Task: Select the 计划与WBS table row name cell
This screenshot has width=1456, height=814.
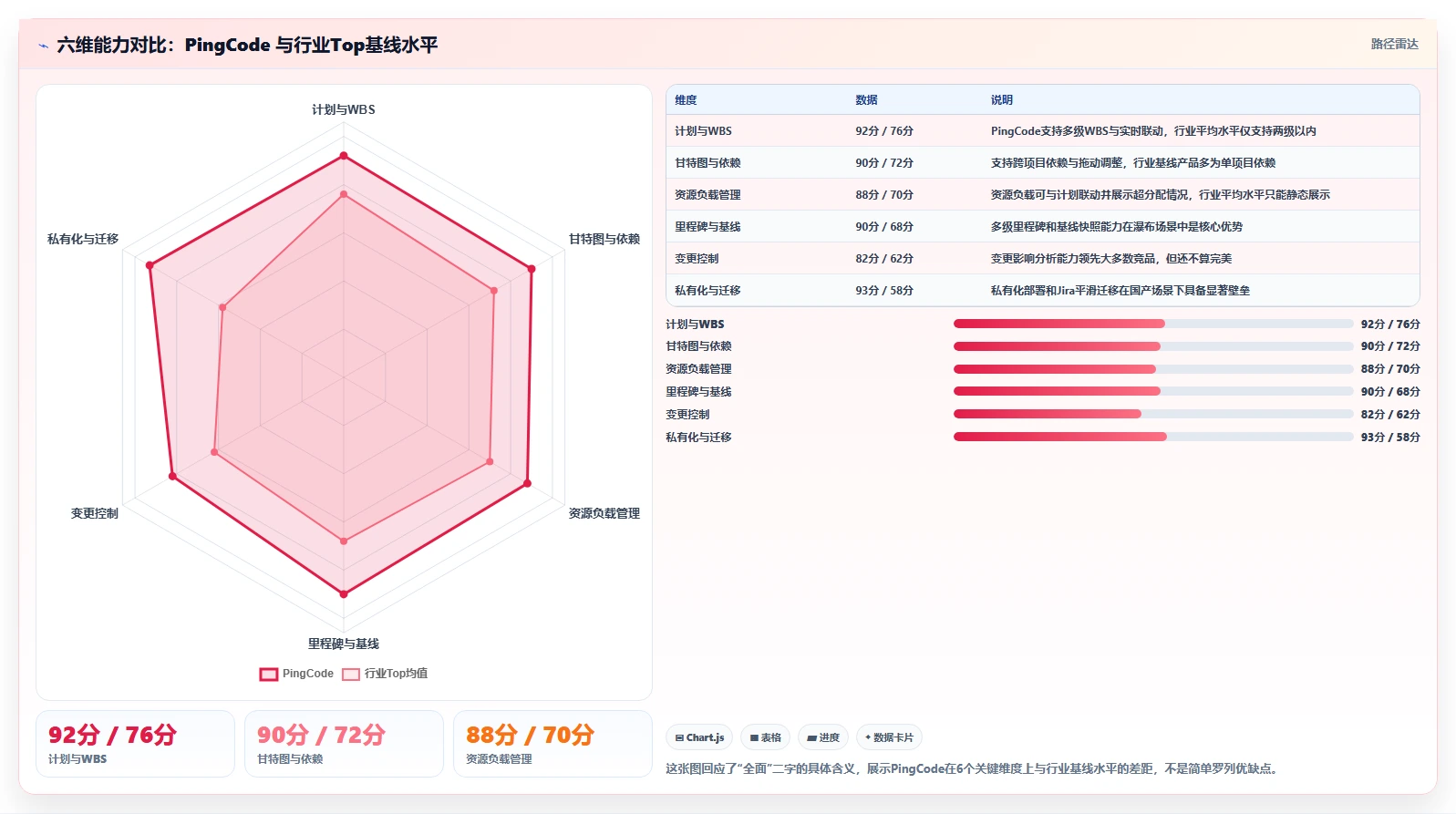Action: 703,131
